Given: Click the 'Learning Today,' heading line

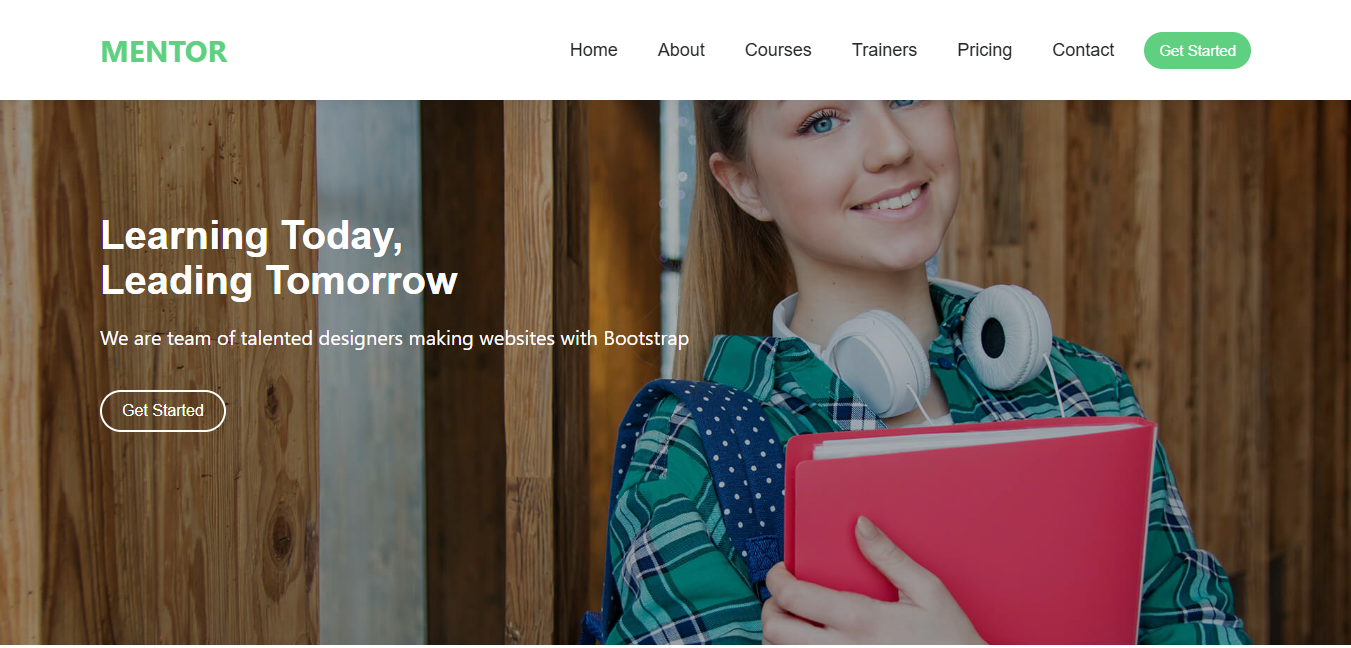Looking at the screenshot, I should (252, 236).
